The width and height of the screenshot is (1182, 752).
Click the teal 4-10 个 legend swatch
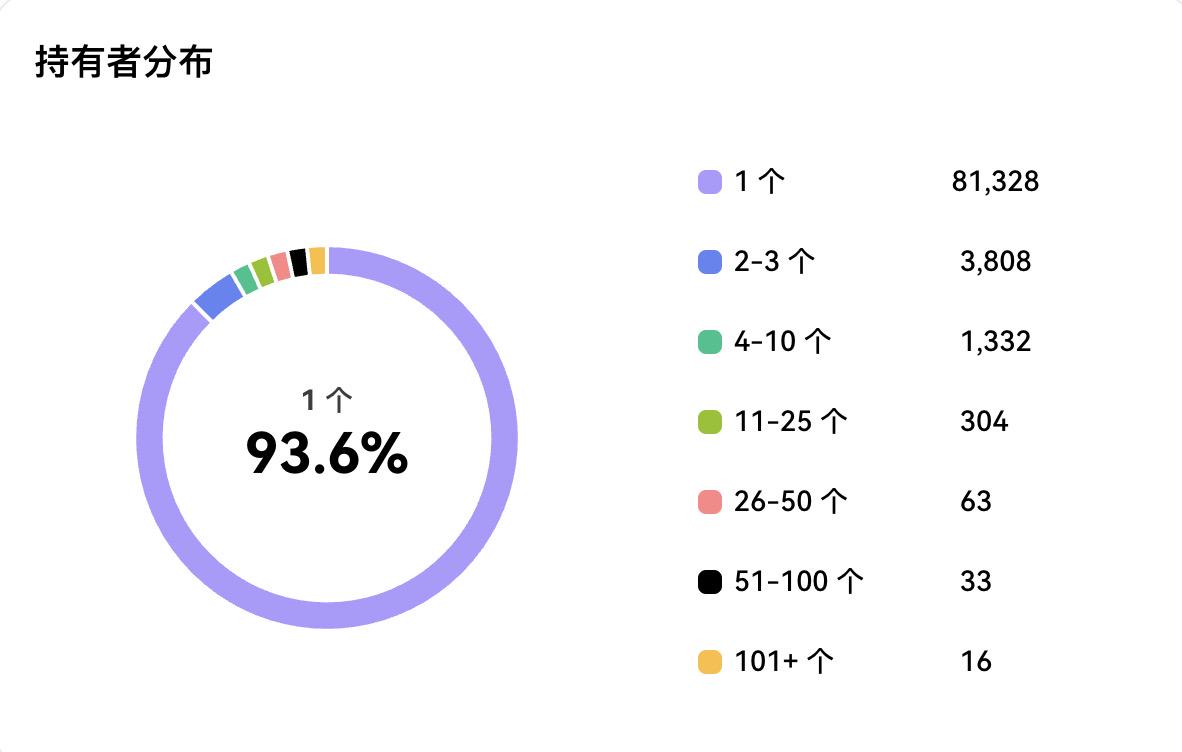click(x=709, y=342)
